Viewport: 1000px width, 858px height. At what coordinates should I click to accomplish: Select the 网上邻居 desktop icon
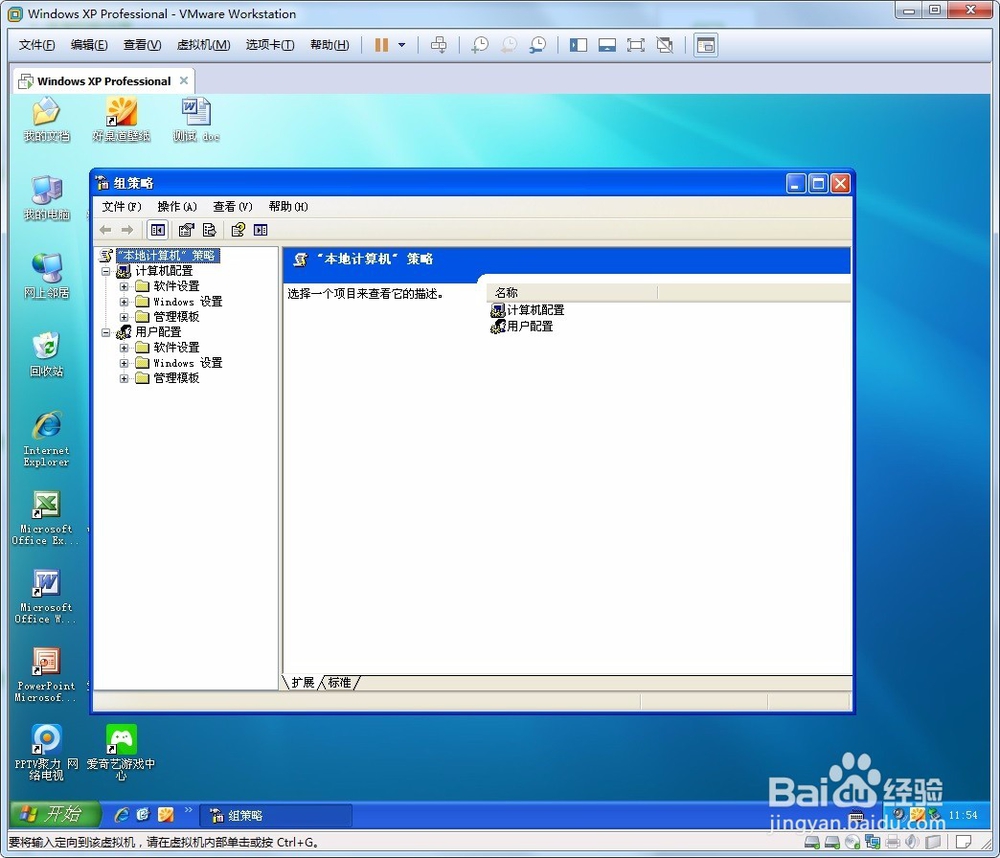pyautogui.click(x=47, y=276)
